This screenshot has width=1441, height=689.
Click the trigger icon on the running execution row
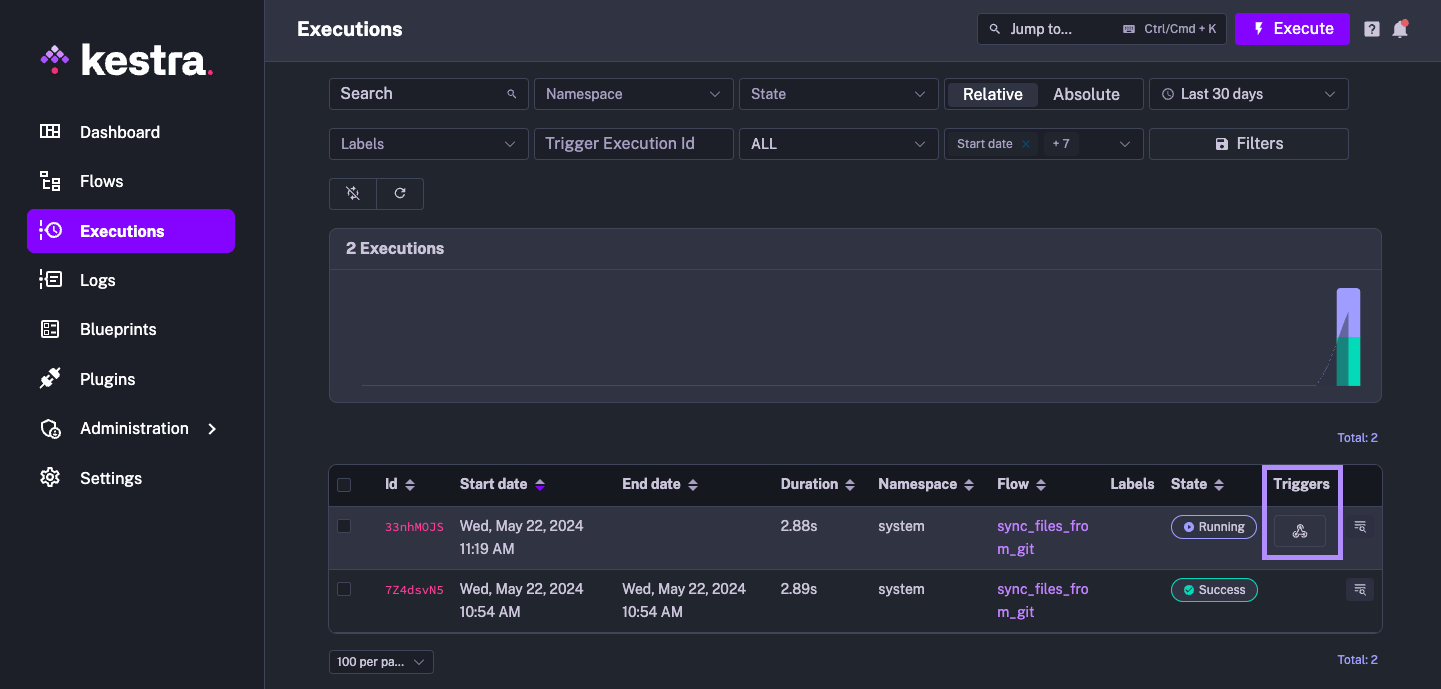(x=1300, y=530)
